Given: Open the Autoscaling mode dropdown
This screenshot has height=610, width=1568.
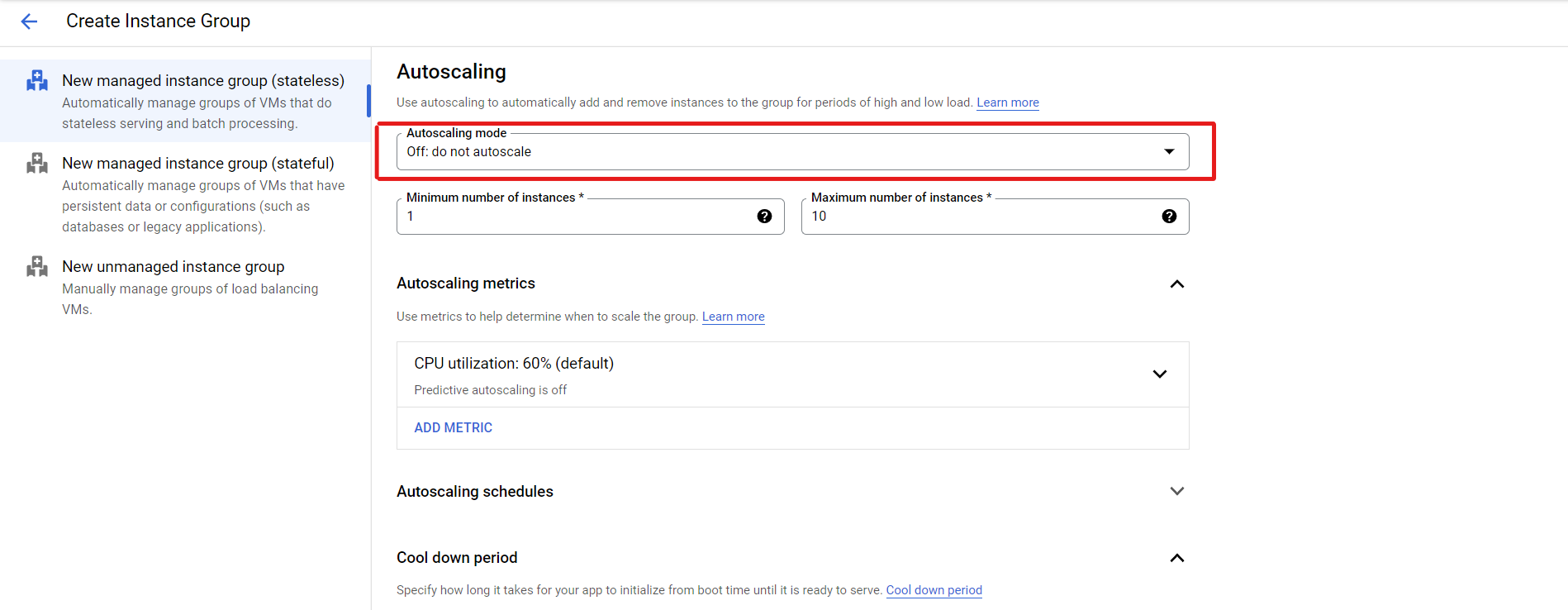Looking at the screenshot, I should (793, 151).
